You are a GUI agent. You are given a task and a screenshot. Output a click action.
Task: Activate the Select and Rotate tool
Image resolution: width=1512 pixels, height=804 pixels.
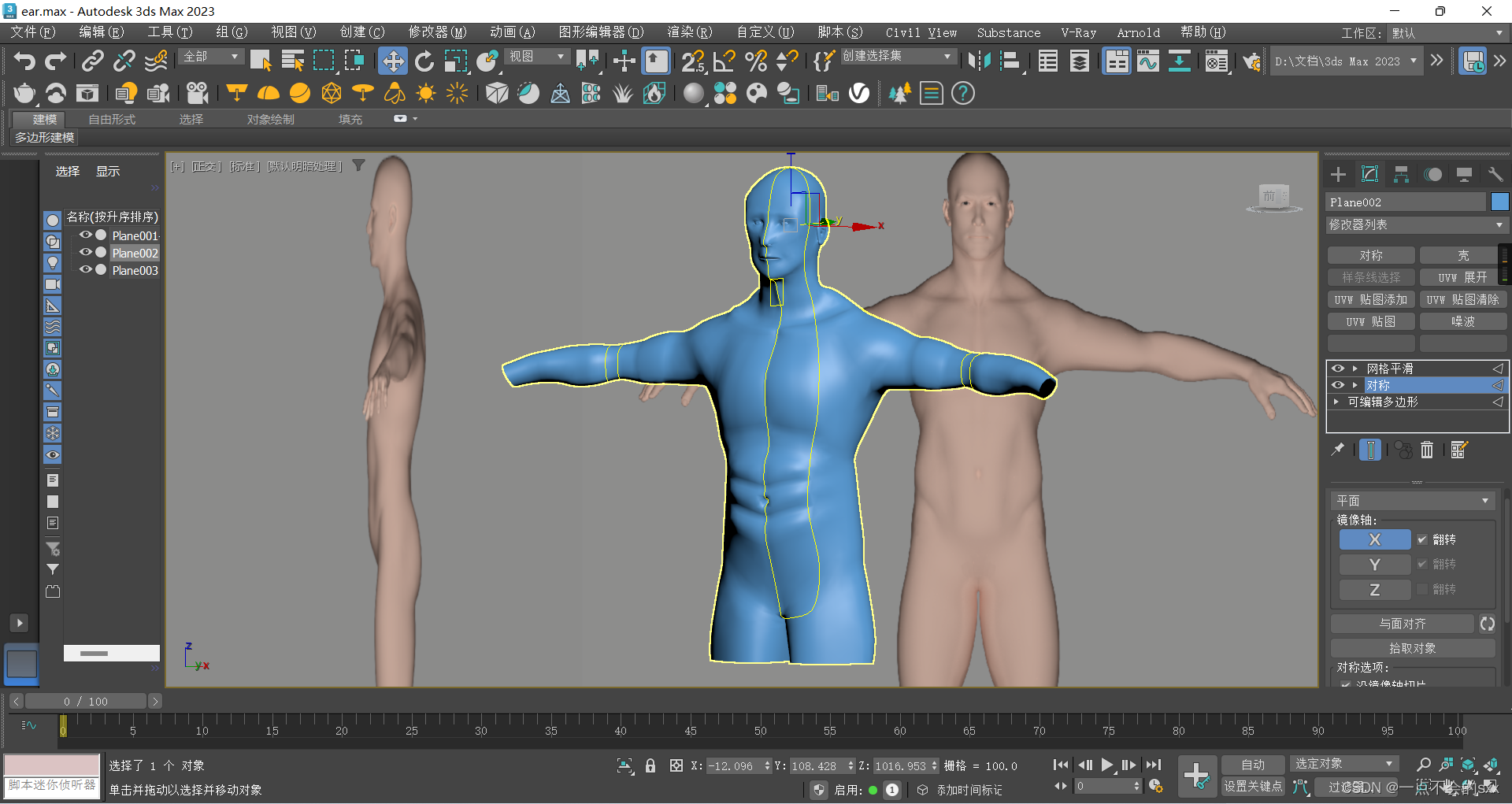(424, 61)
